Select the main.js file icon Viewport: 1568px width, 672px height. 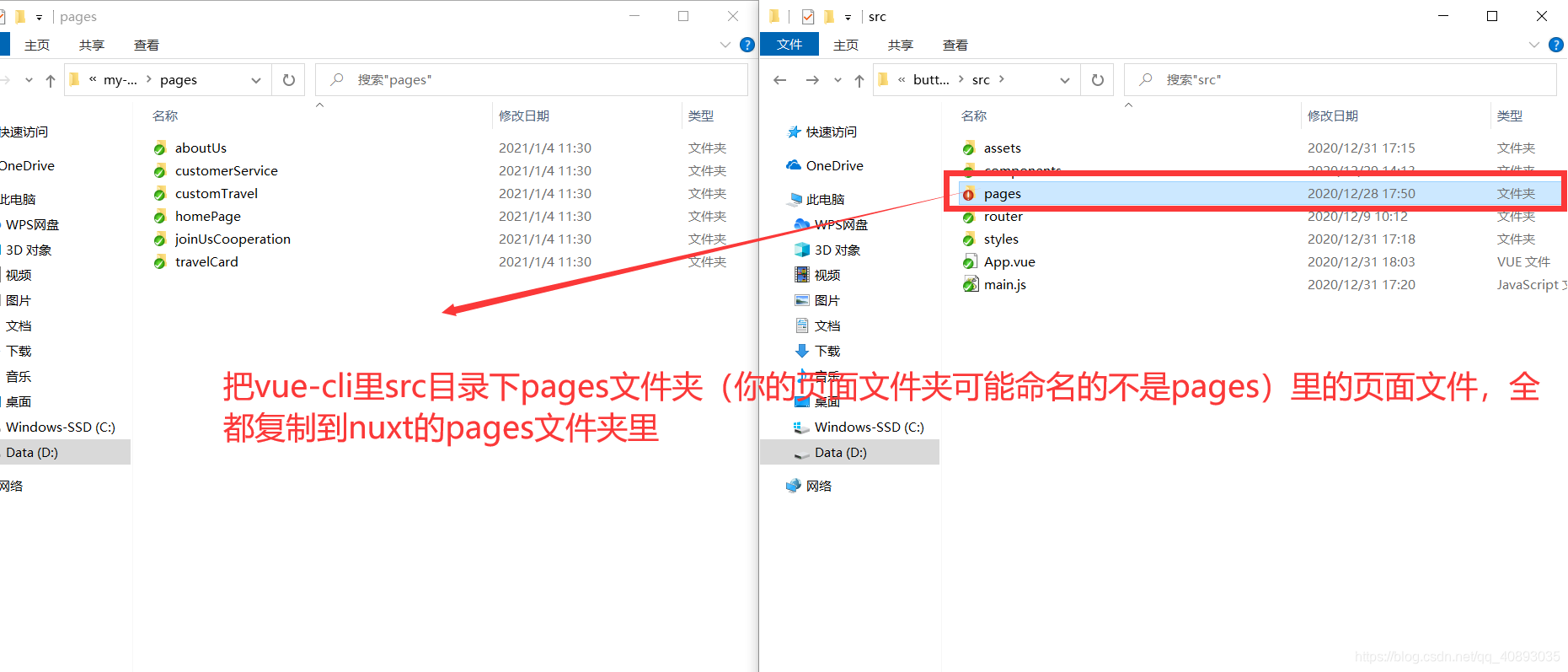pos(970,285)
